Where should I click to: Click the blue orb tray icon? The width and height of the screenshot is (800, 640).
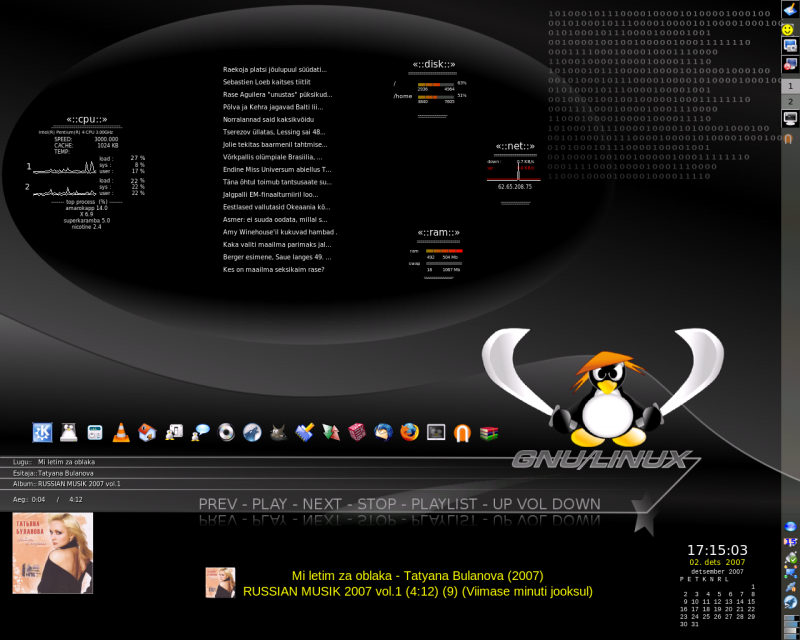click(790, 527)
